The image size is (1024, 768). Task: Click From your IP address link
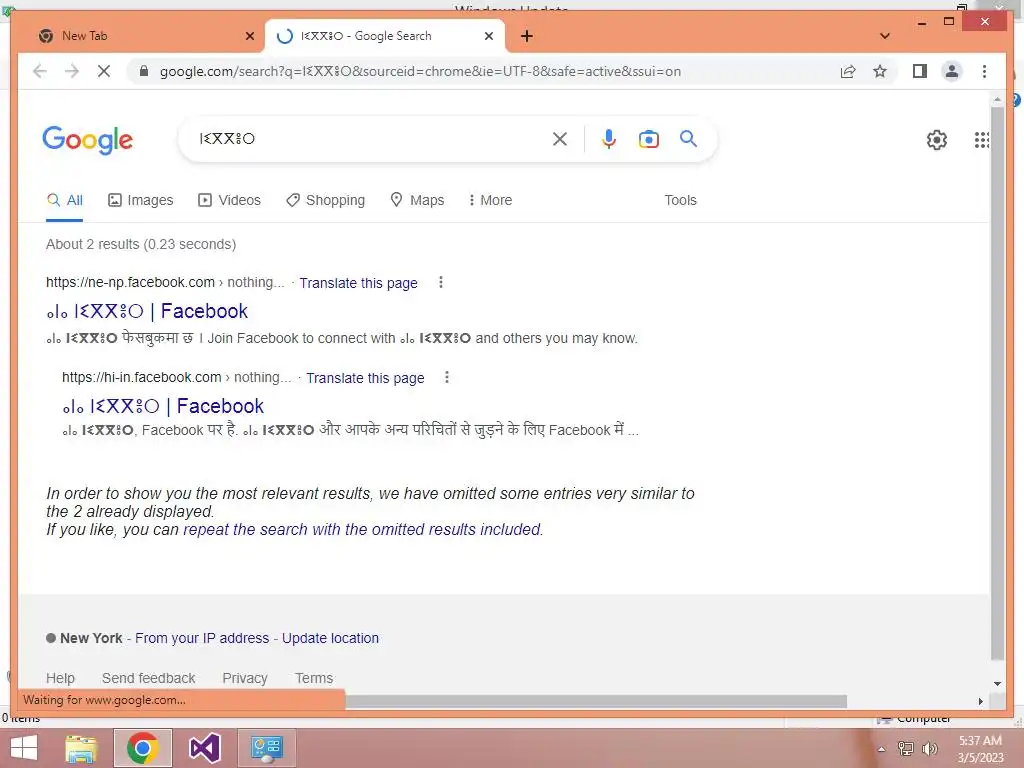pos(202,638)
